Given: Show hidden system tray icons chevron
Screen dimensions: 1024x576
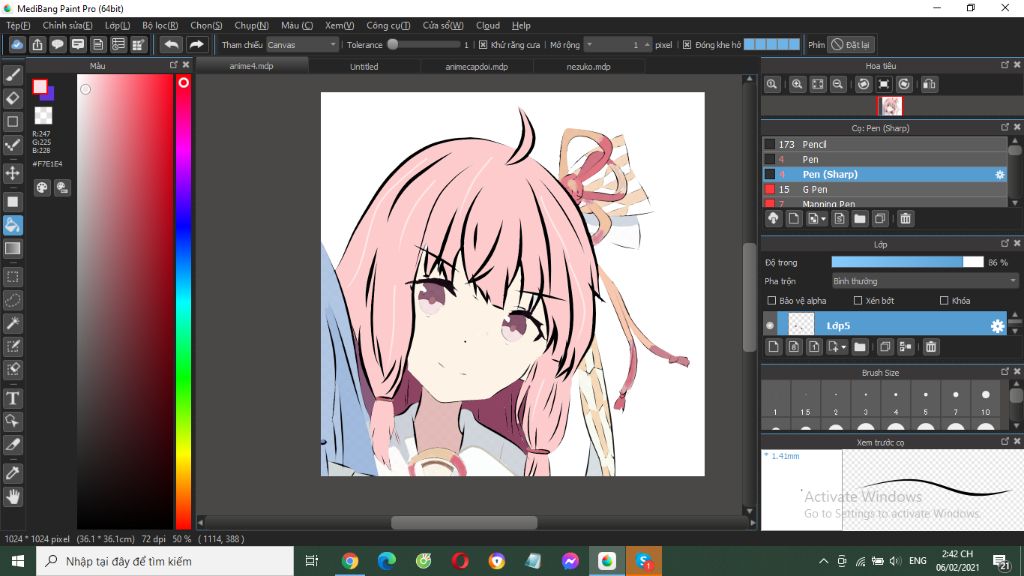Looking at the screenshot, I should pos(824,561).
